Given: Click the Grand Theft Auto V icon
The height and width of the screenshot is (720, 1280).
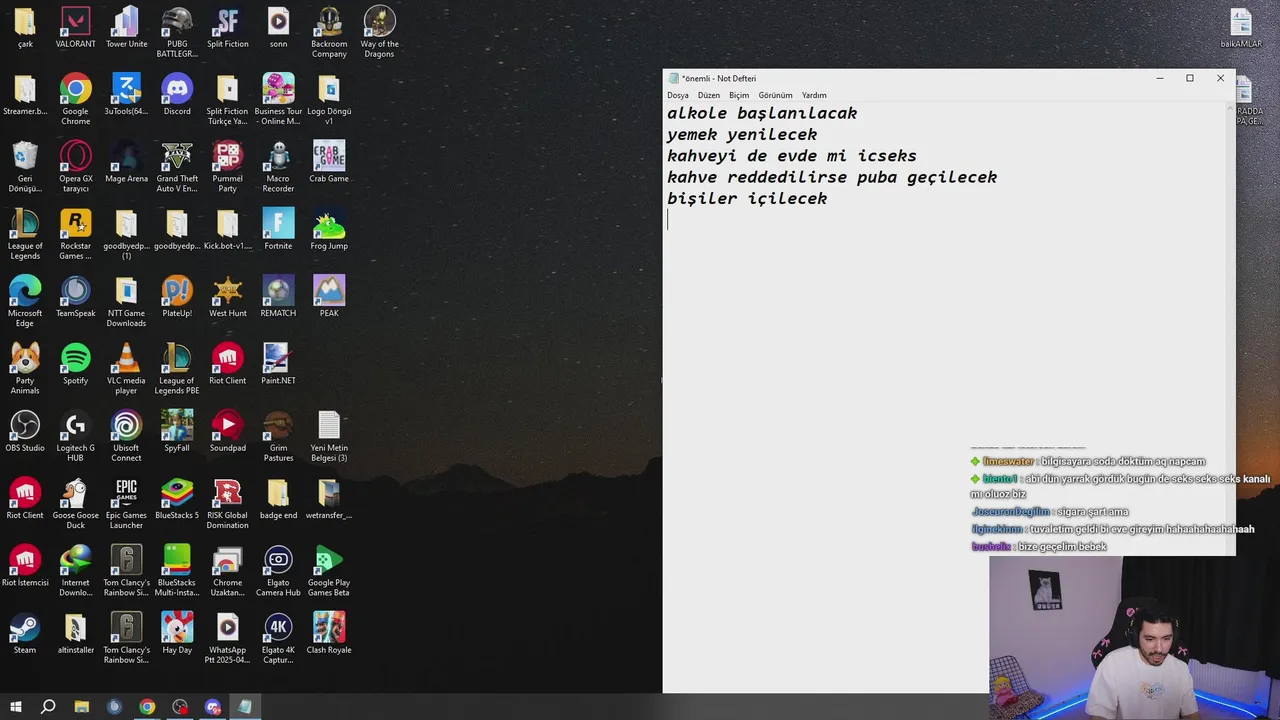Looking at the screenshot, I should [x=177, y=166].
